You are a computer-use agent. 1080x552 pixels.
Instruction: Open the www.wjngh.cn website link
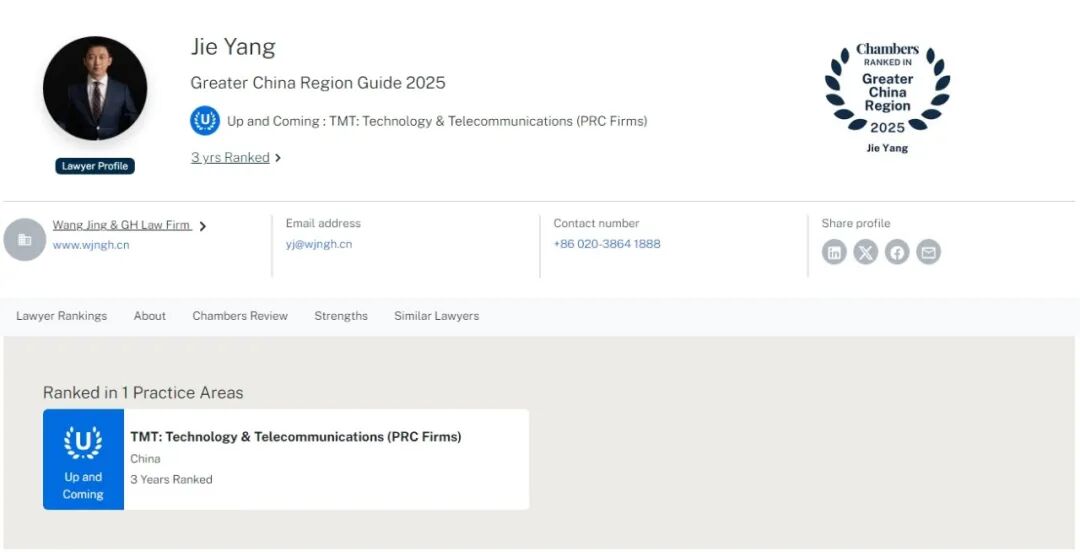(91, 245)
